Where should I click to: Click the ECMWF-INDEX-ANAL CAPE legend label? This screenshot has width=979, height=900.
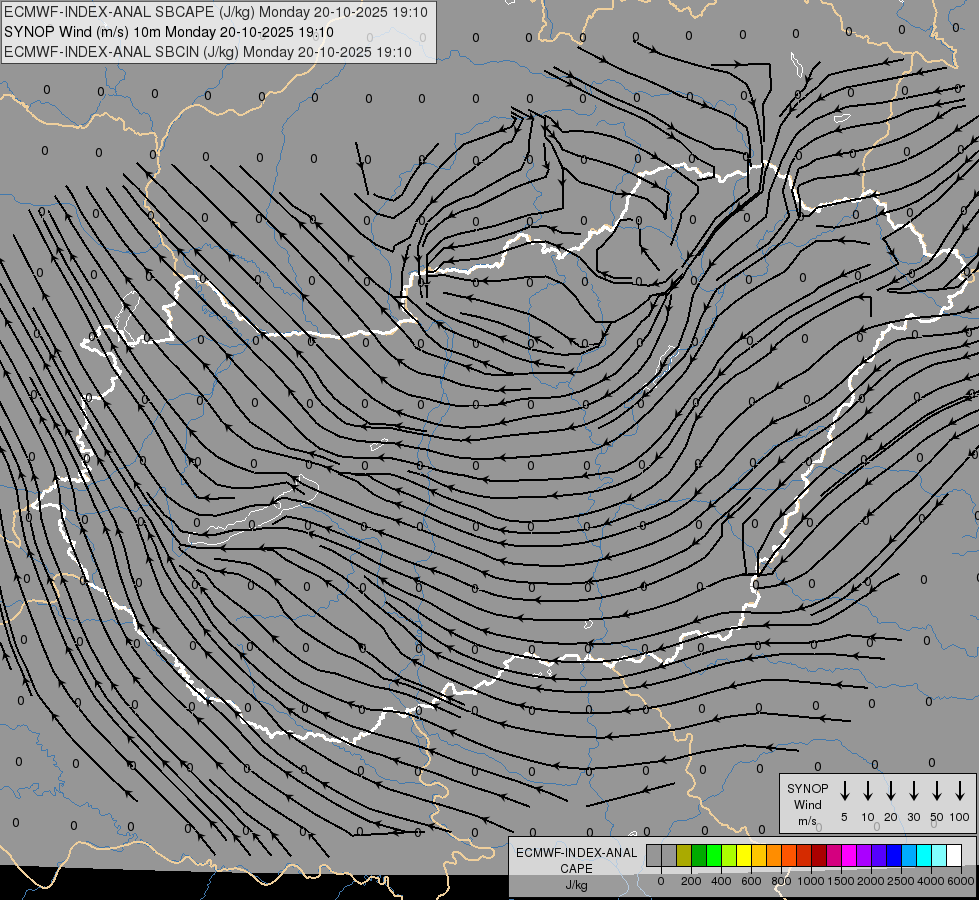coord(576,860)
